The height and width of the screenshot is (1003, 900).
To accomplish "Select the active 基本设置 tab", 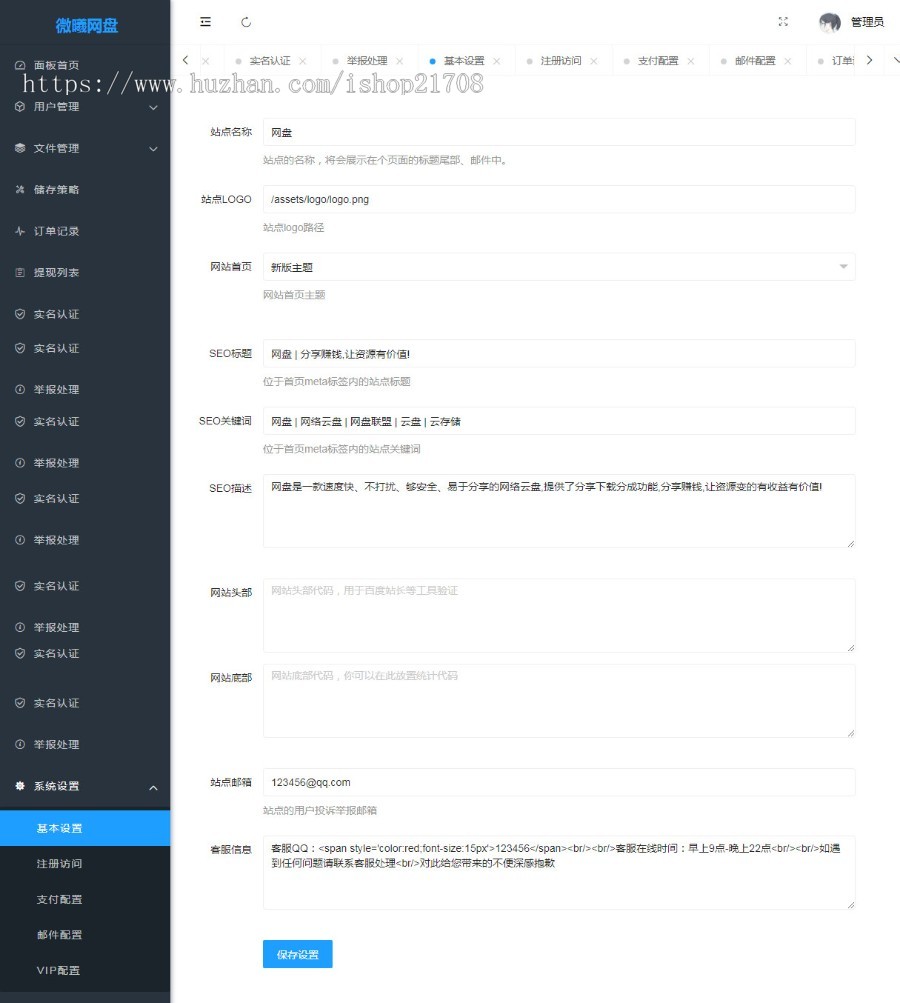I will pyautogui.click(x=464, y=61).
